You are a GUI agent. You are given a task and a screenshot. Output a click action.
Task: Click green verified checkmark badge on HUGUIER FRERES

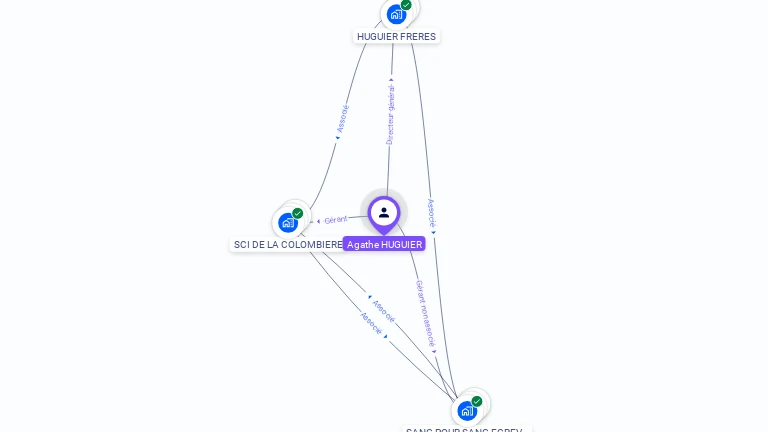point(406,5)
